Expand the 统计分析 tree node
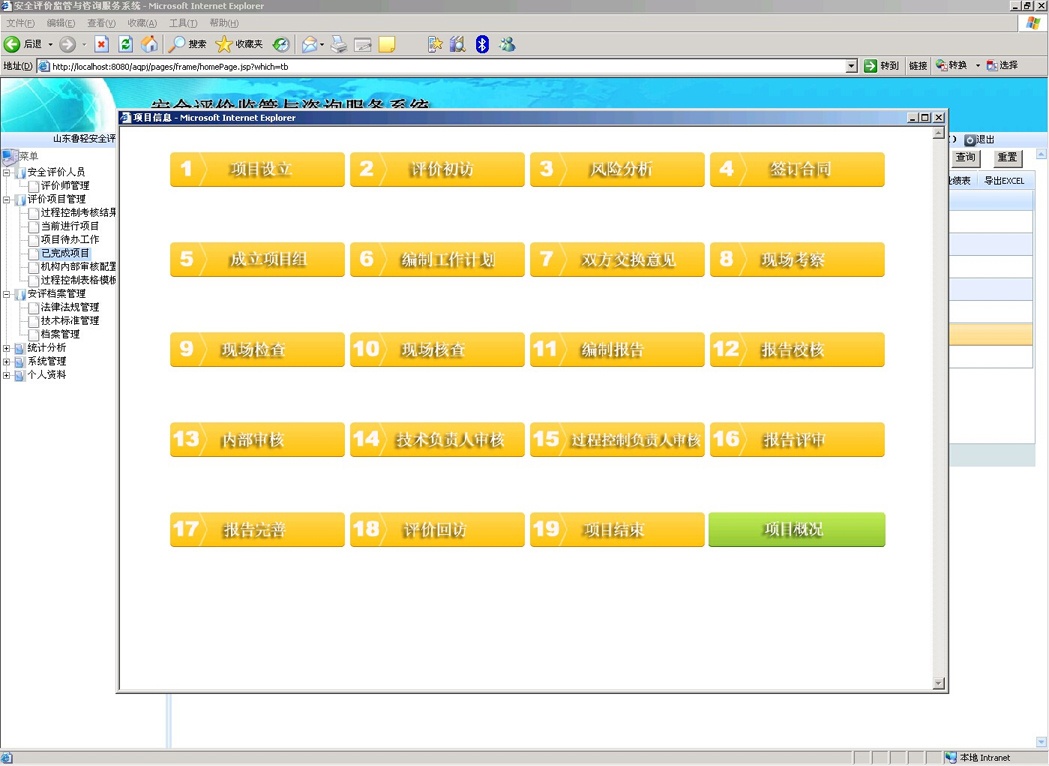This screenshot has width=1049, height=766. tap(7, 348)
